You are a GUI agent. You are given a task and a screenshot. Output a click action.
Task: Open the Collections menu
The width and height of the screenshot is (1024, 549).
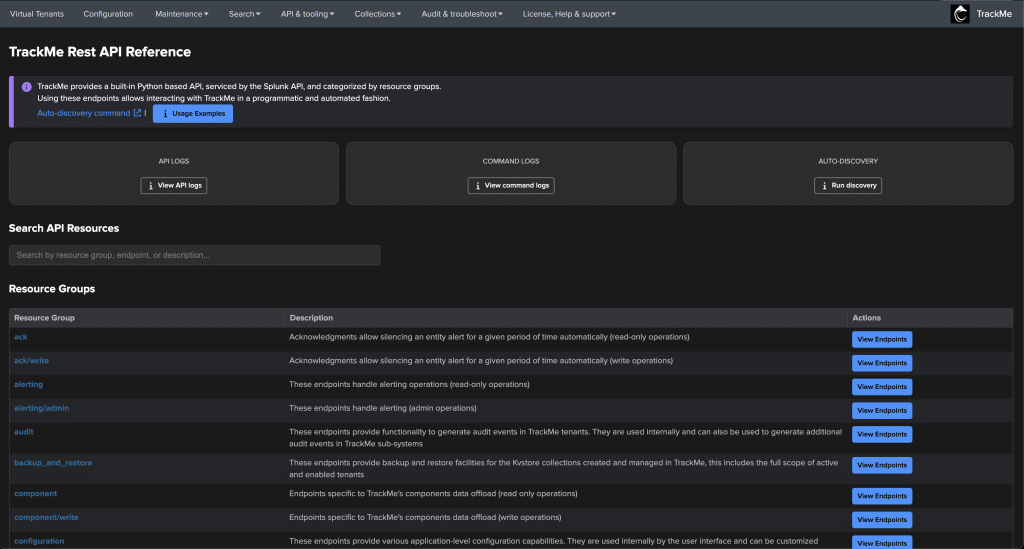[377, 14]
